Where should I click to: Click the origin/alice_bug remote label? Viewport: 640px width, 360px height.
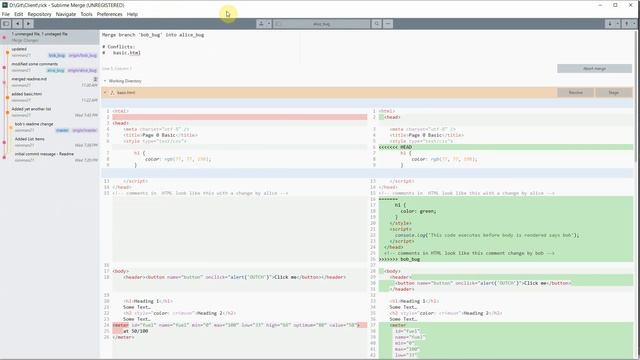(x=82, y=70)
